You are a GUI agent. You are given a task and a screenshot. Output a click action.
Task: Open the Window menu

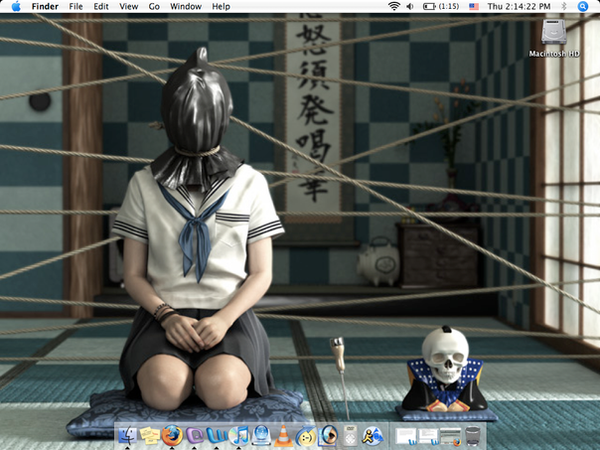click(x=185, y=6)
